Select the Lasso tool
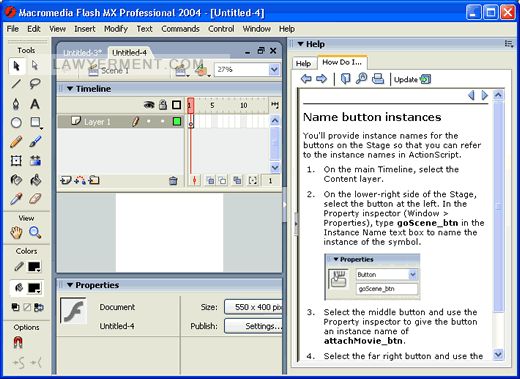The image size is (520, 379). 35,84
